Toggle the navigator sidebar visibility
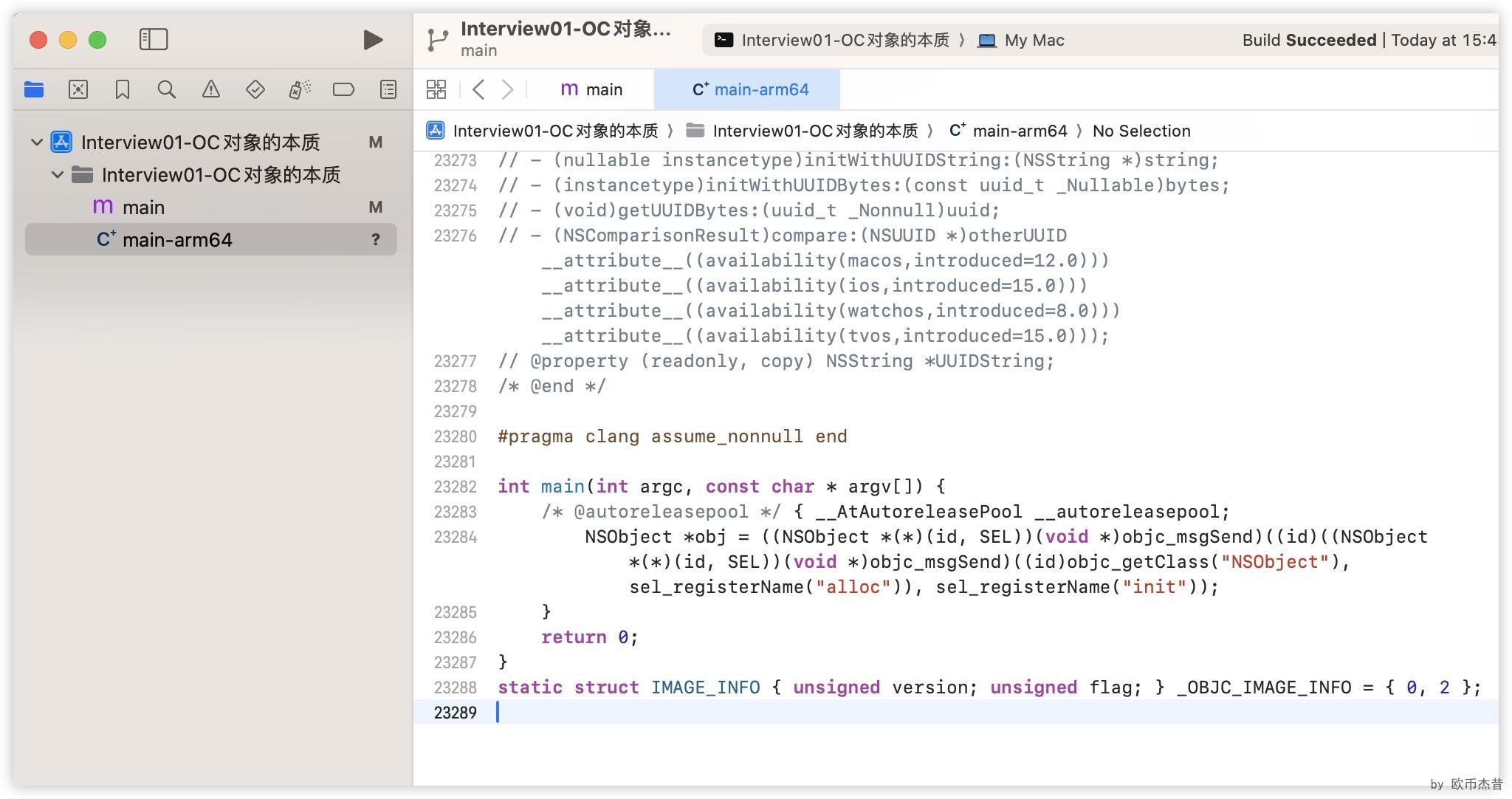The image size is (1512, 799). click(154, 39)
